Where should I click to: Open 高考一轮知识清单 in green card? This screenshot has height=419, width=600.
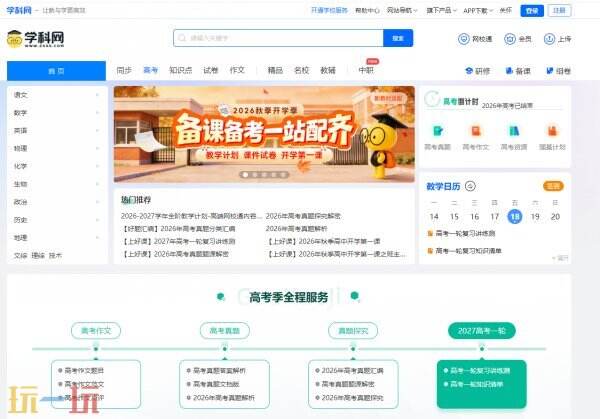coord(476,384)
